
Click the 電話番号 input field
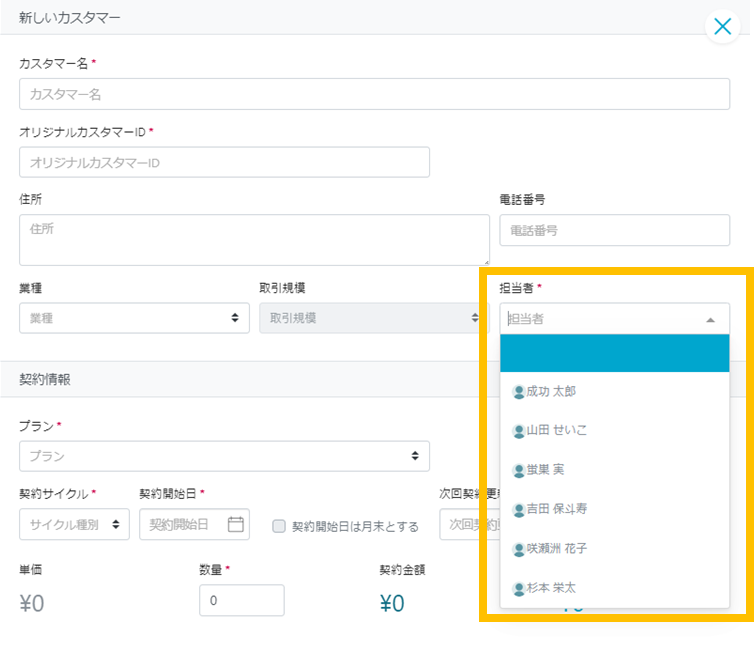coord(615,230)
